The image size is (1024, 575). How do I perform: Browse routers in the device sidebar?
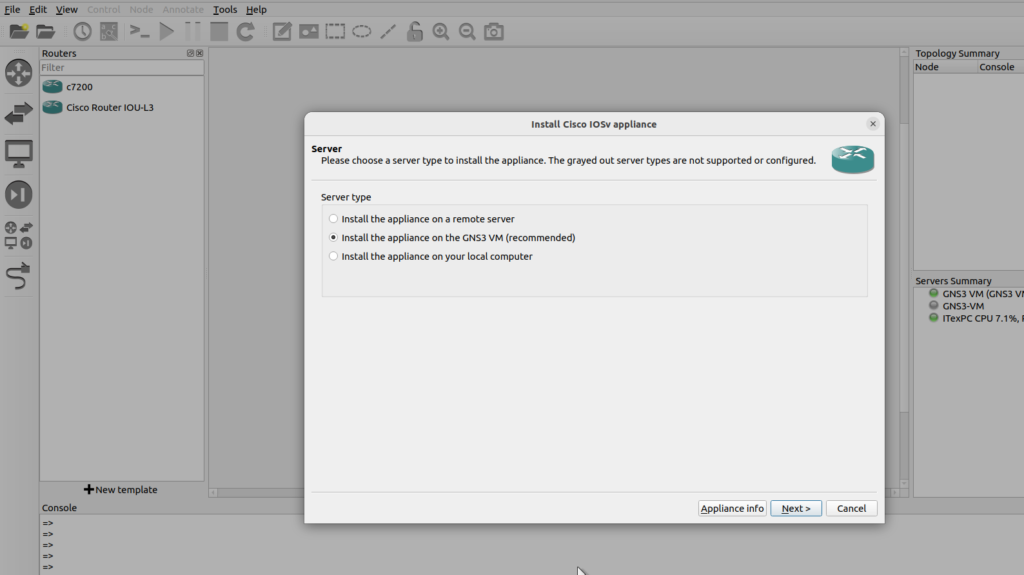[x=19, y=73]
